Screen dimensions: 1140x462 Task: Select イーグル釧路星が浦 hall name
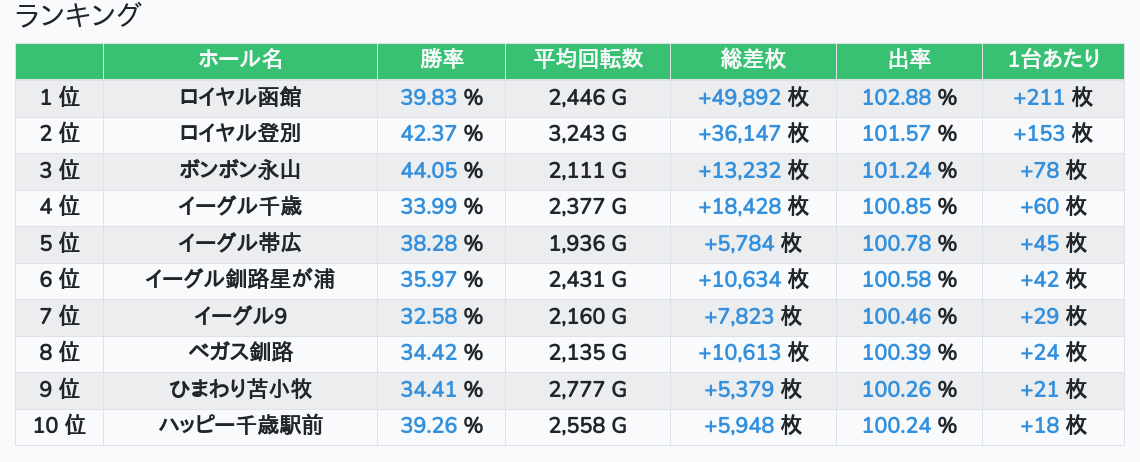[240, 280]
